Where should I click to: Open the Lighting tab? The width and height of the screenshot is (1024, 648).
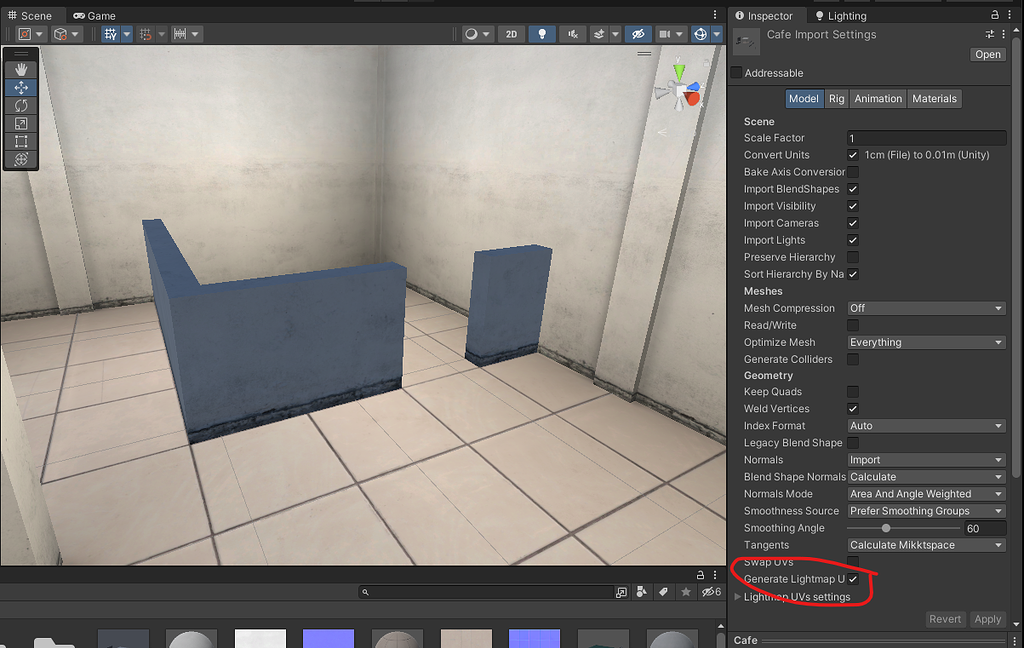841,15
